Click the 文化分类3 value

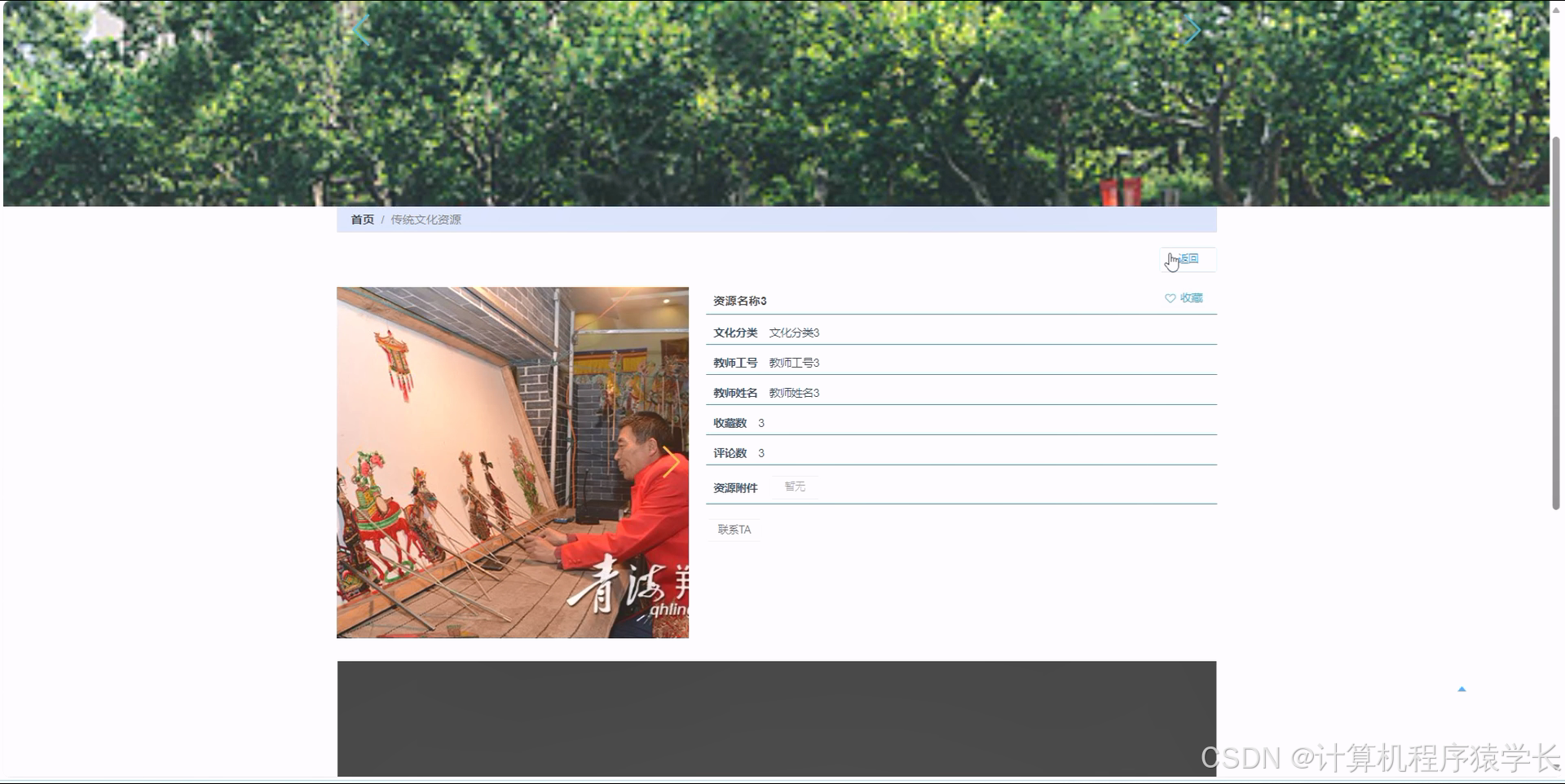tap(794, 333)
